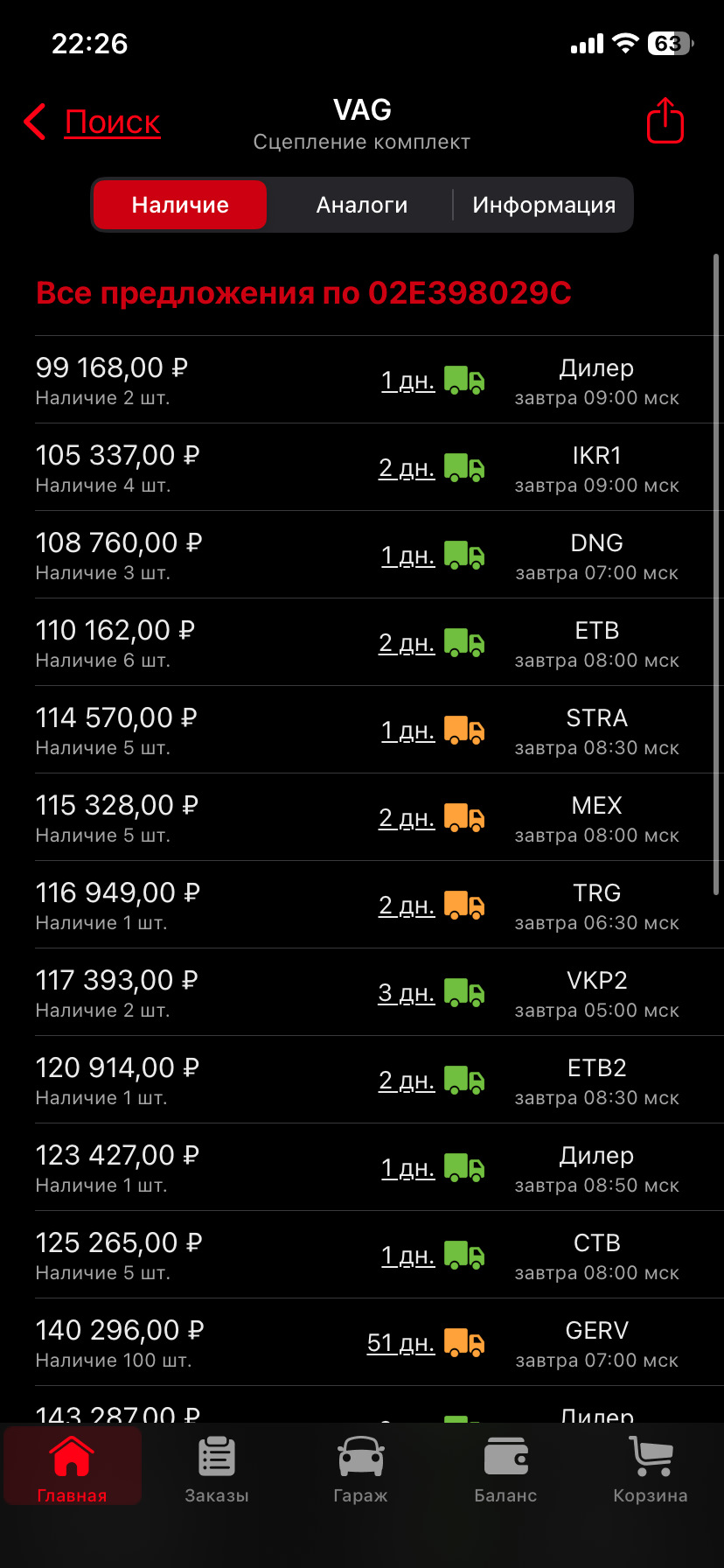Open the Баланс wallet tab

505,1466
